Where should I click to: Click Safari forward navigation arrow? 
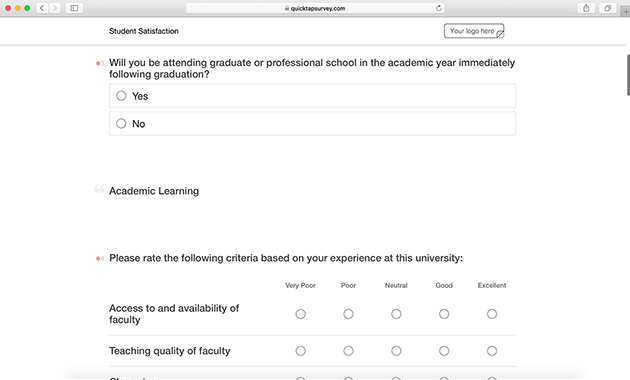click(55, 8)
